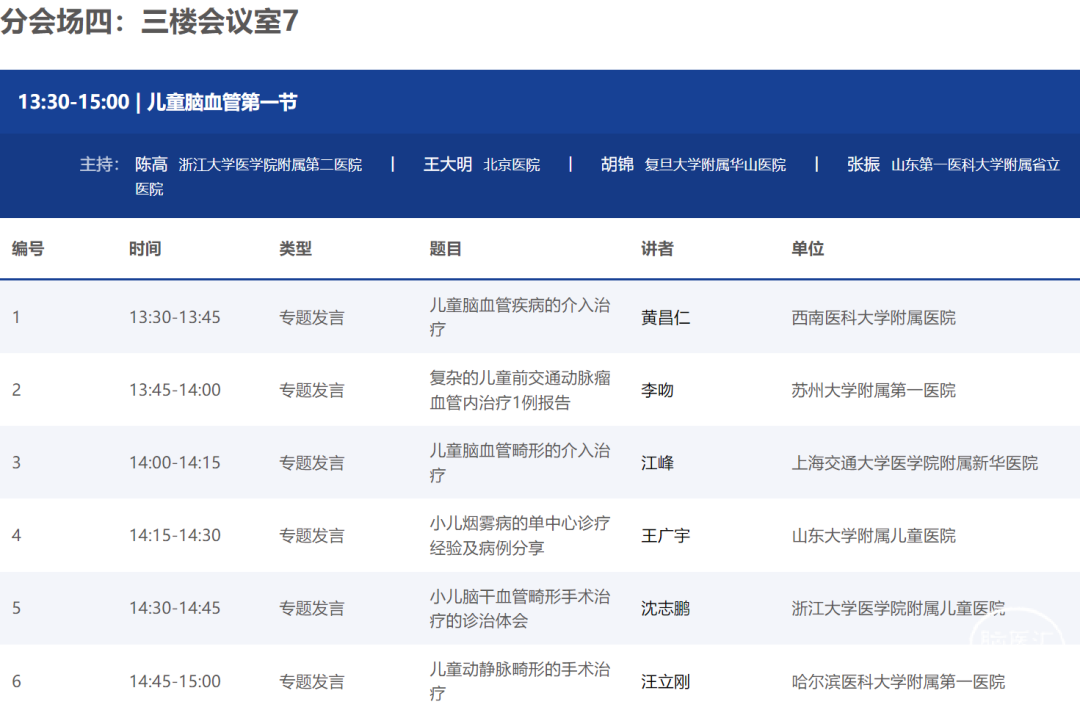Screen dimensions: 1080x707
Task: Click the 编号 column header
Action: [x=28, y=249]
